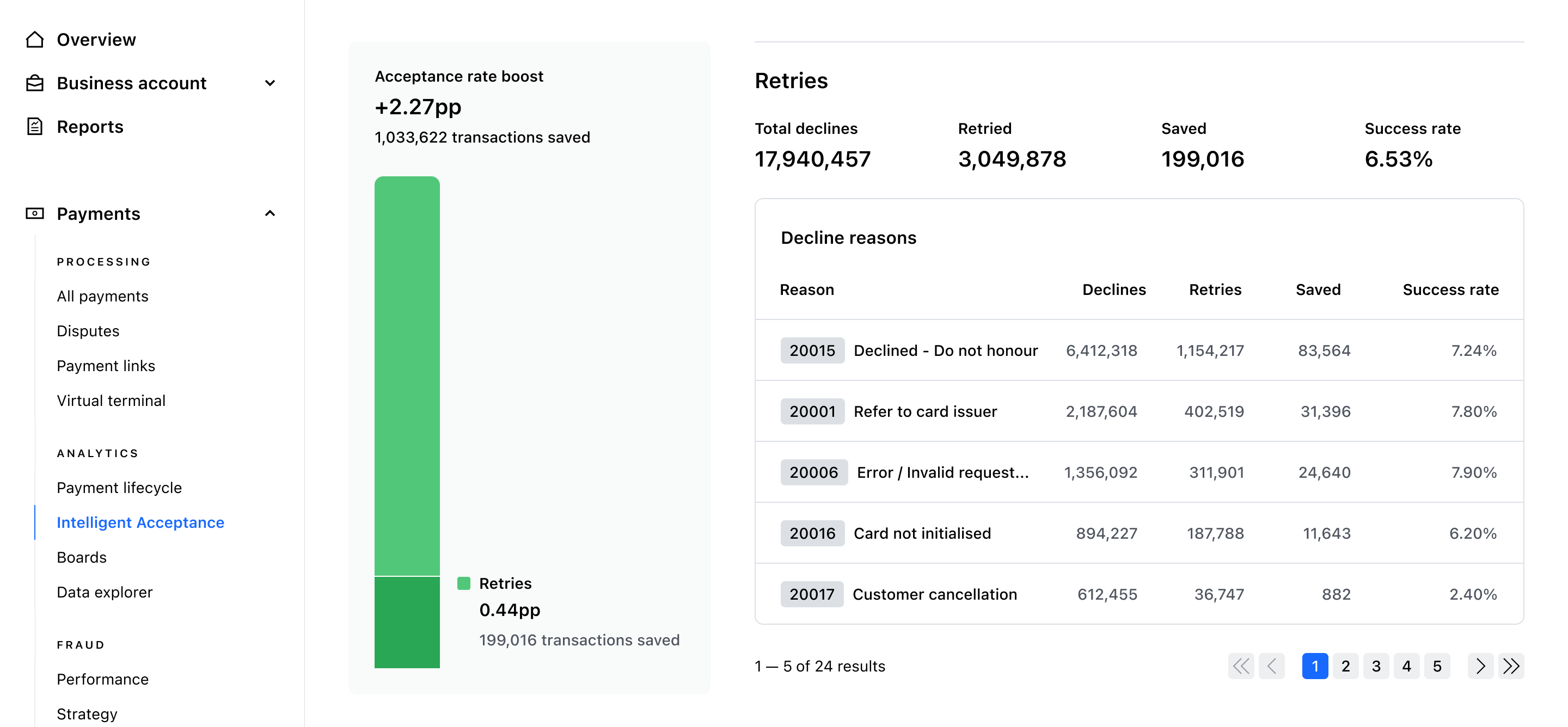The height and width of the screenshot is (727, 1568).
Task: Open Disputes
Action: coord(88,331)
